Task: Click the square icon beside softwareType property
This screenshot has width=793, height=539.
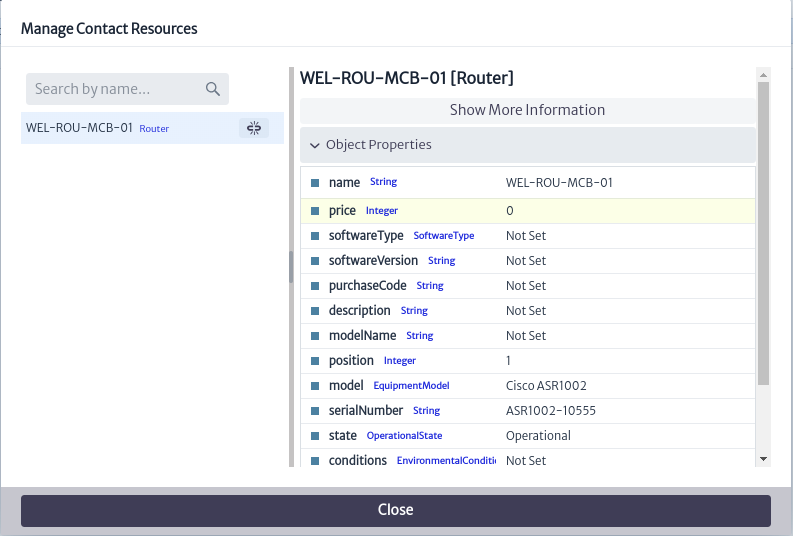Action: tap(315, 236)
